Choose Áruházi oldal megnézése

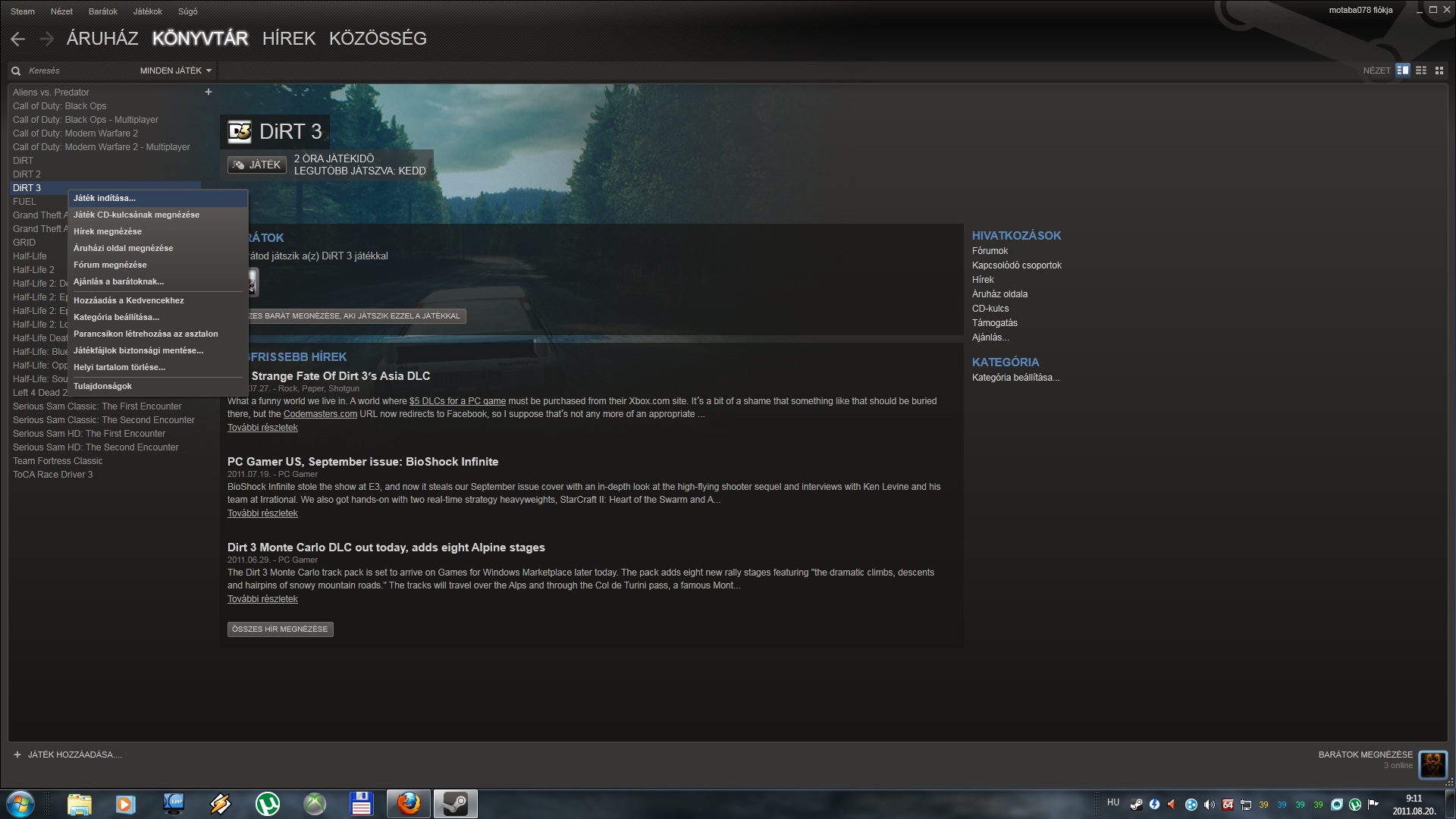click(158, 248)
